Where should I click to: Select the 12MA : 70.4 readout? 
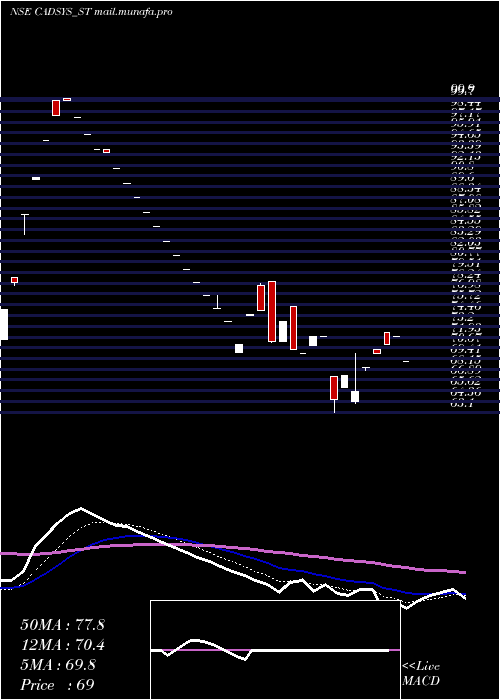62,645
